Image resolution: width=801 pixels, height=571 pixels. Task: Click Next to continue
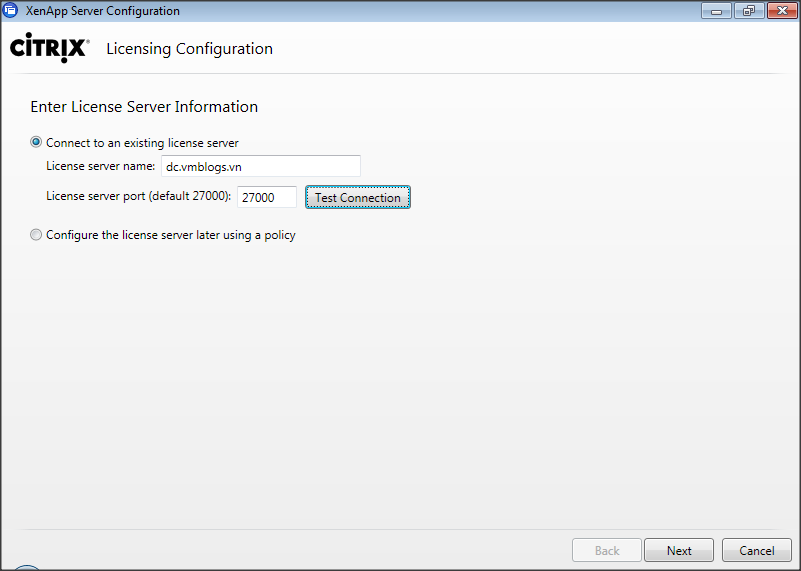click(x=679, y=550)
